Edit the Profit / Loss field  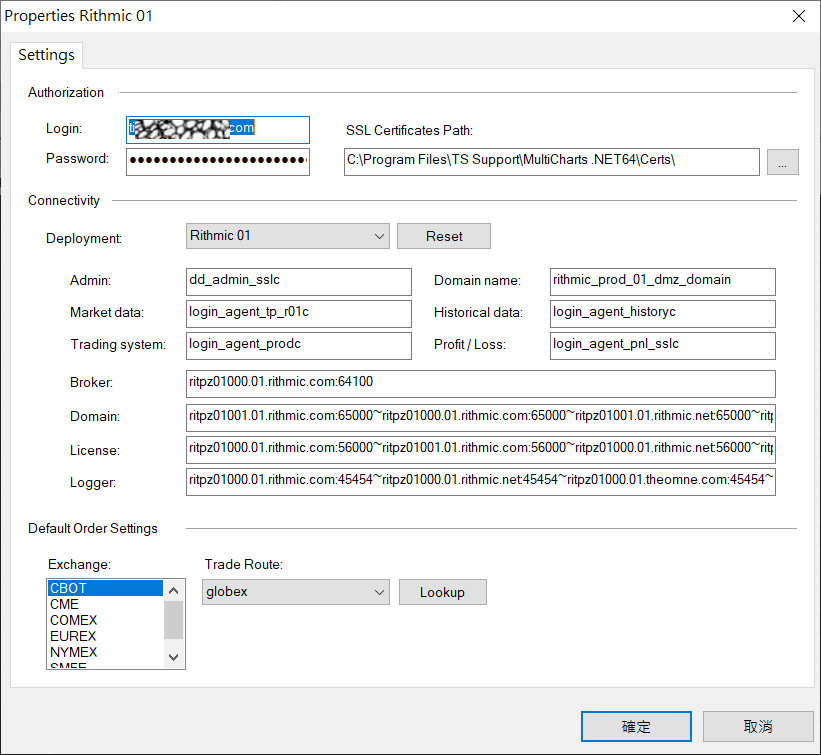tap(662, 346)
